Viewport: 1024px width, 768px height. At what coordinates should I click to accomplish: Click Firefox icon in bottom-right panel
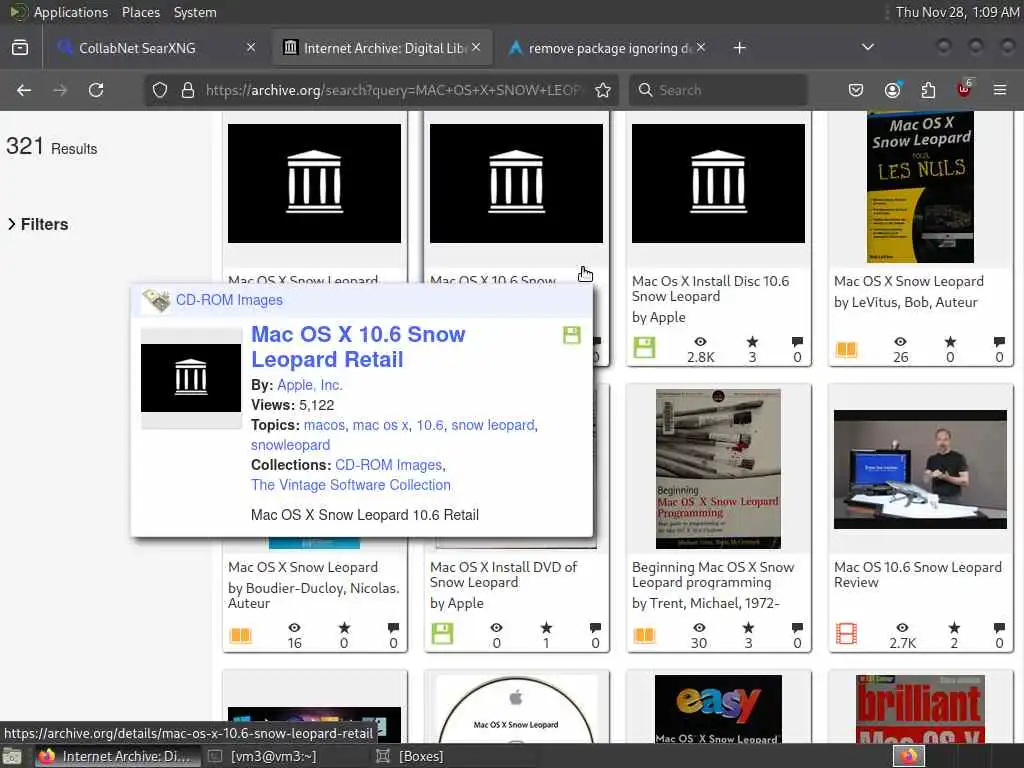click(908, 756)
